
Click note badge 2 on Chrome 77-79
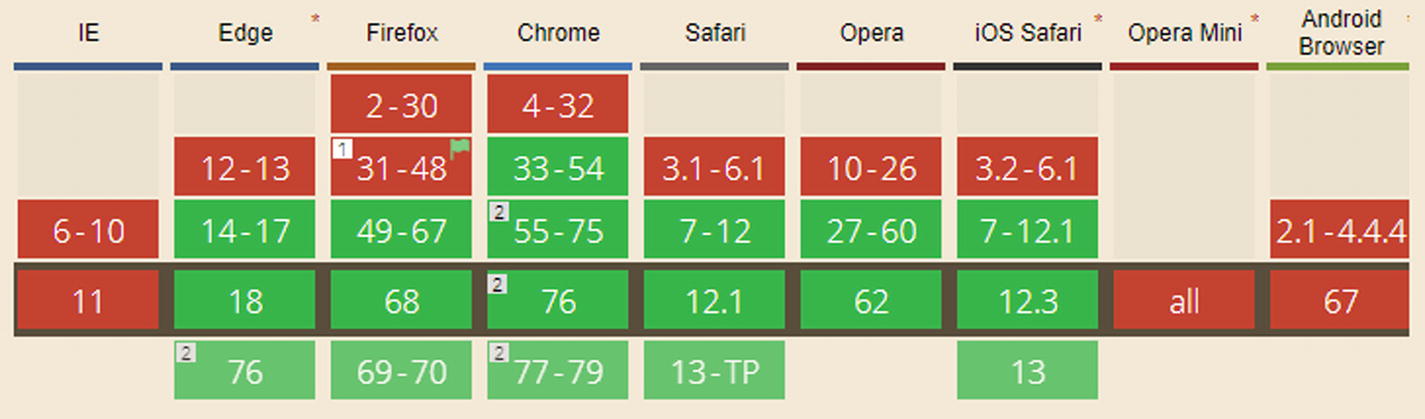[x=497, y=352]
